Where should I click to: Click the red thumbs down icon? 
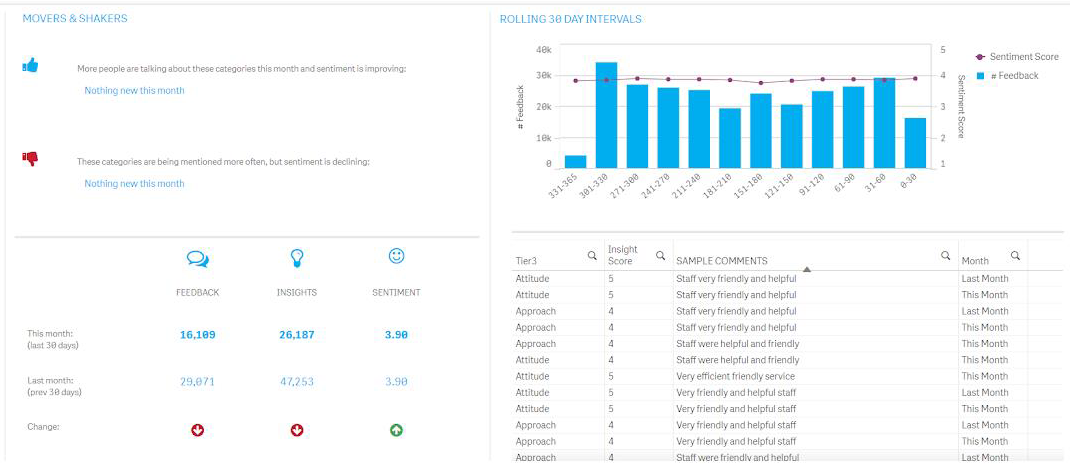(30, 158)
